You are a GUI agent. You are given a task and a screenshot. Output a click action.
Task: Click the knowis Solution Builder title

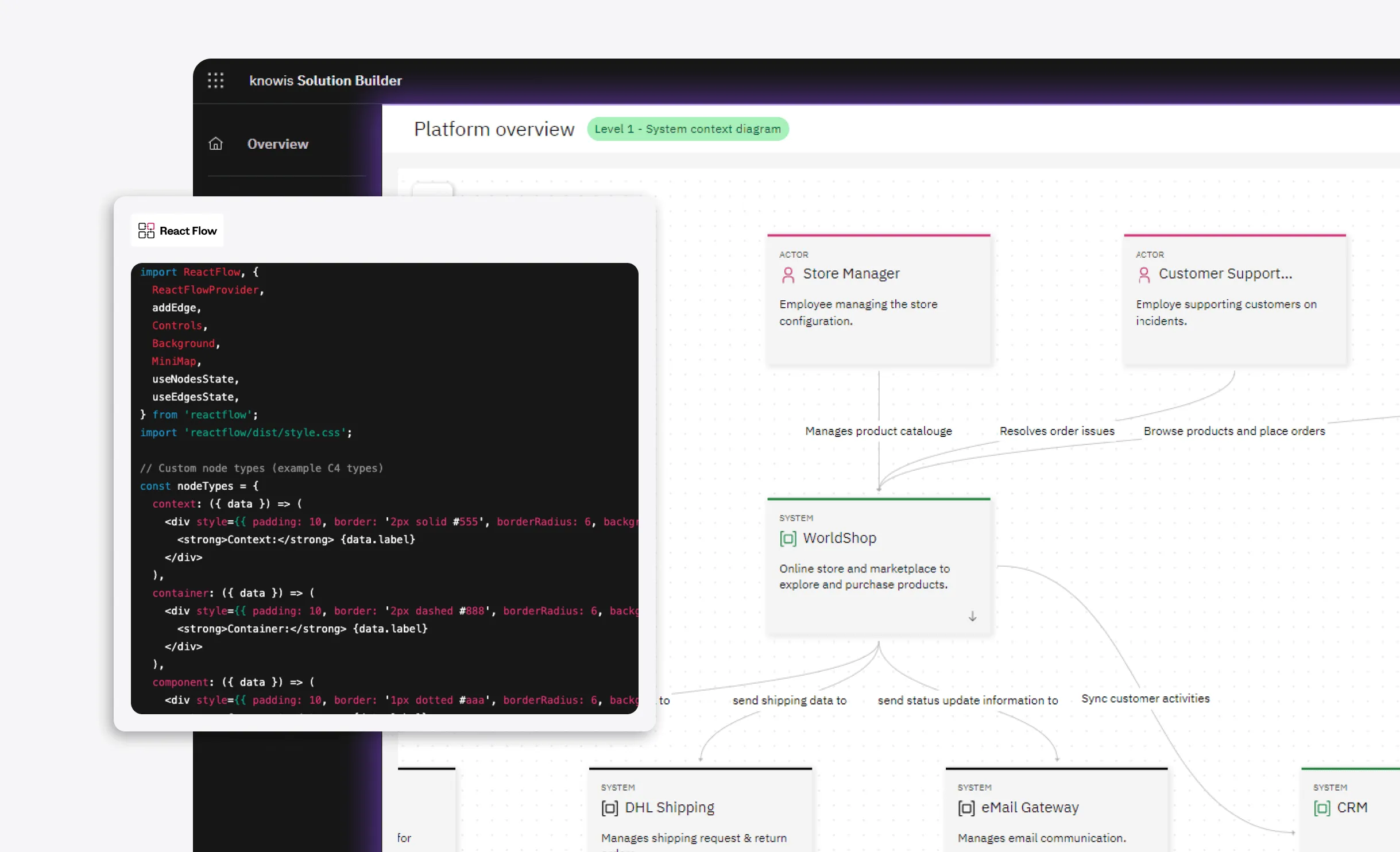pos(326,81)
